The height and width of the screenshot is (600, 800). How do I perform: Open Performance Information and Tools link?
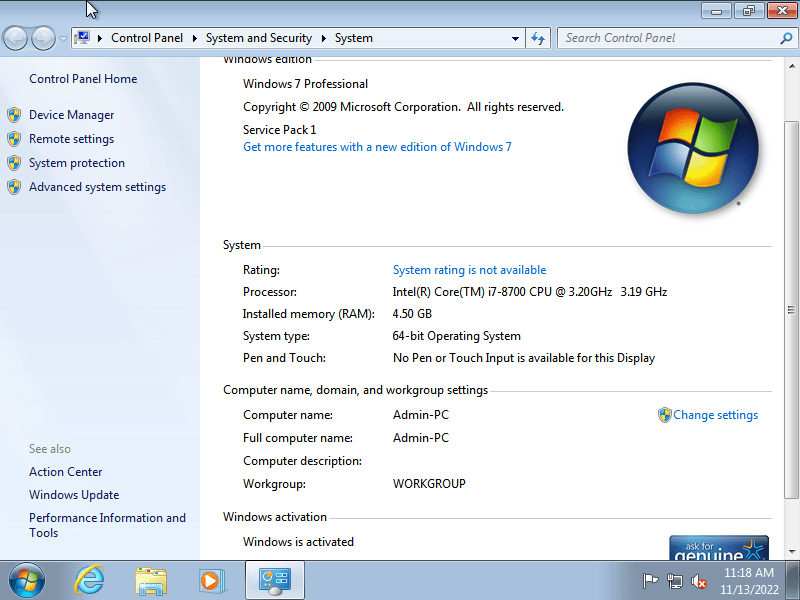(107, 525)
